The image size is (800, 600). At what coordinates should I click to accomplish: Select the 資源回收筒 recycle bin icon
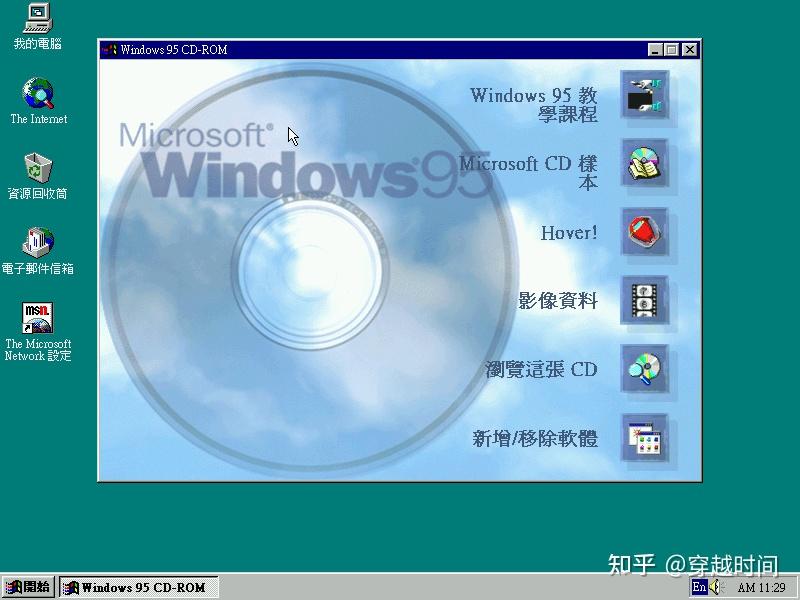pyautogui.click(x=37, y=176)
